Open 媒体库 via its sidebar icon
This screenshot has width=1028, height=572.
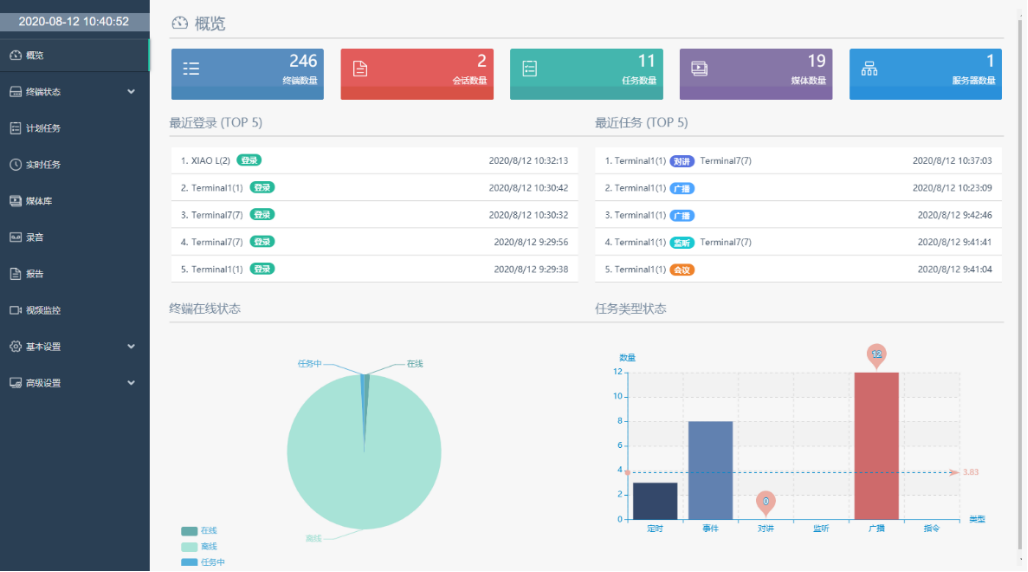(15, 201)
